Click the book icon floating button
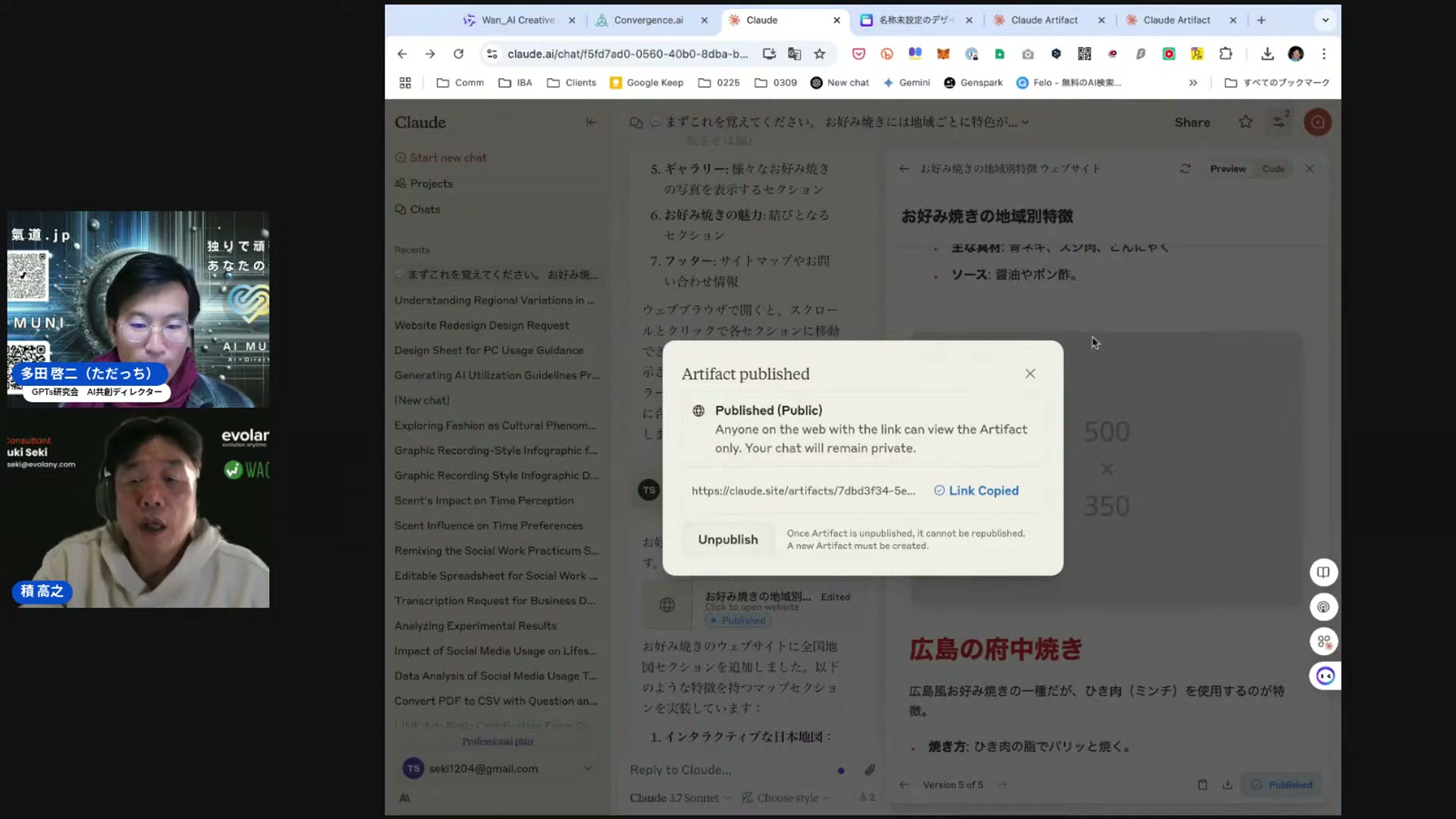The width and height of the screenshot is (1456, 819). (1323, 573)
